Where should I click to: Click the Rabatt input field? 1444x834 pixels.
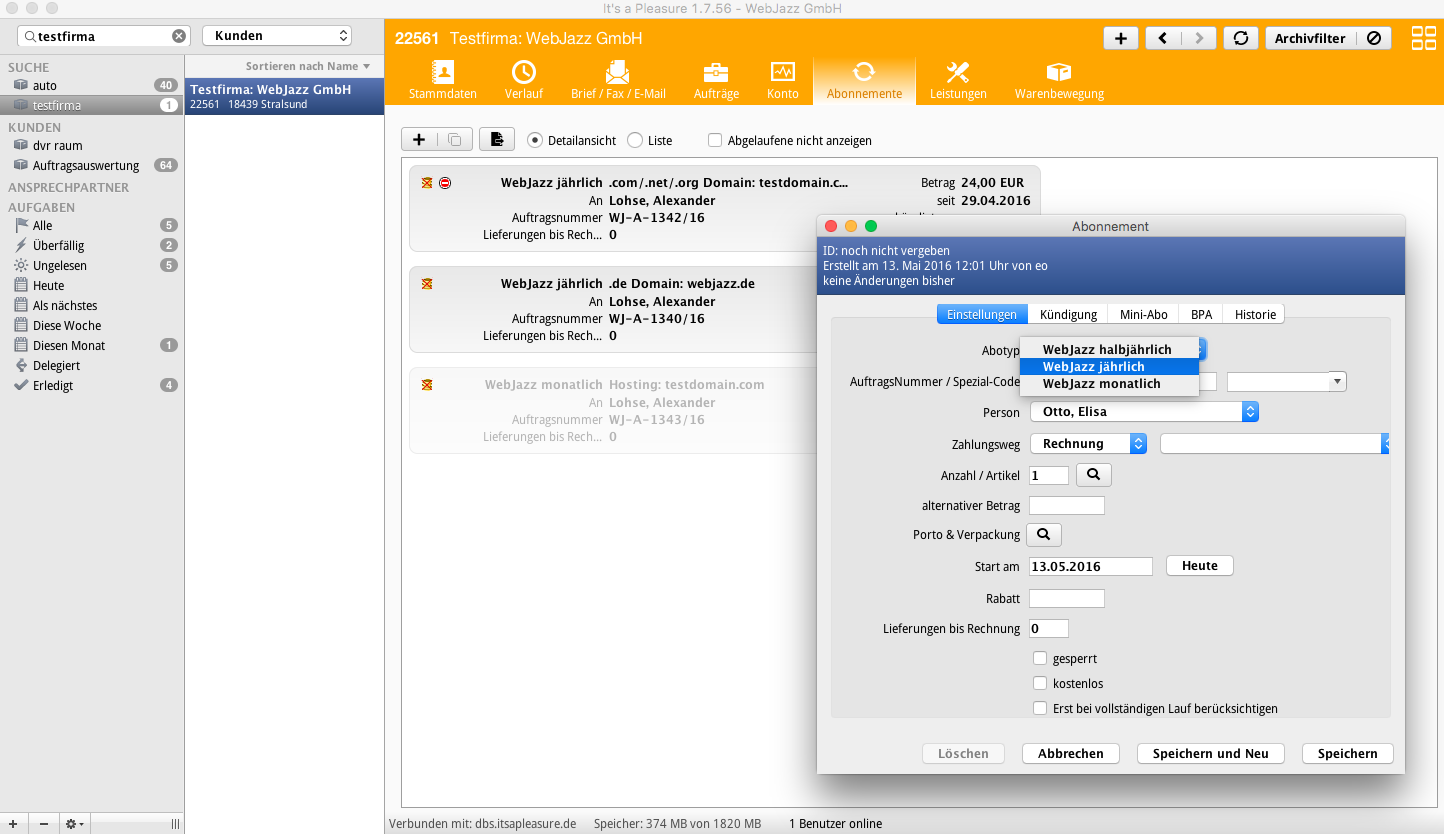[x=1067, y=598]
